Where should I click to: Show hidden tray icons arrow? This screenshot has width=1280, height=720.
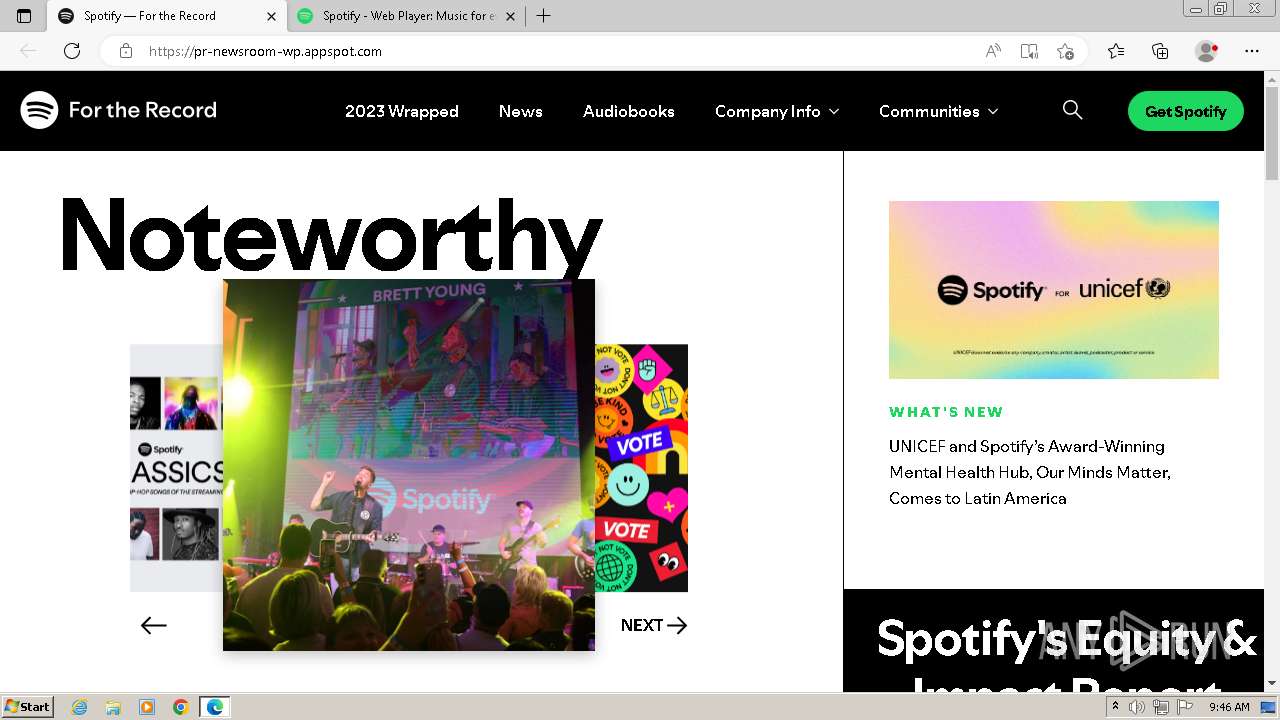pyautogui.click(x=1115, y=707)
